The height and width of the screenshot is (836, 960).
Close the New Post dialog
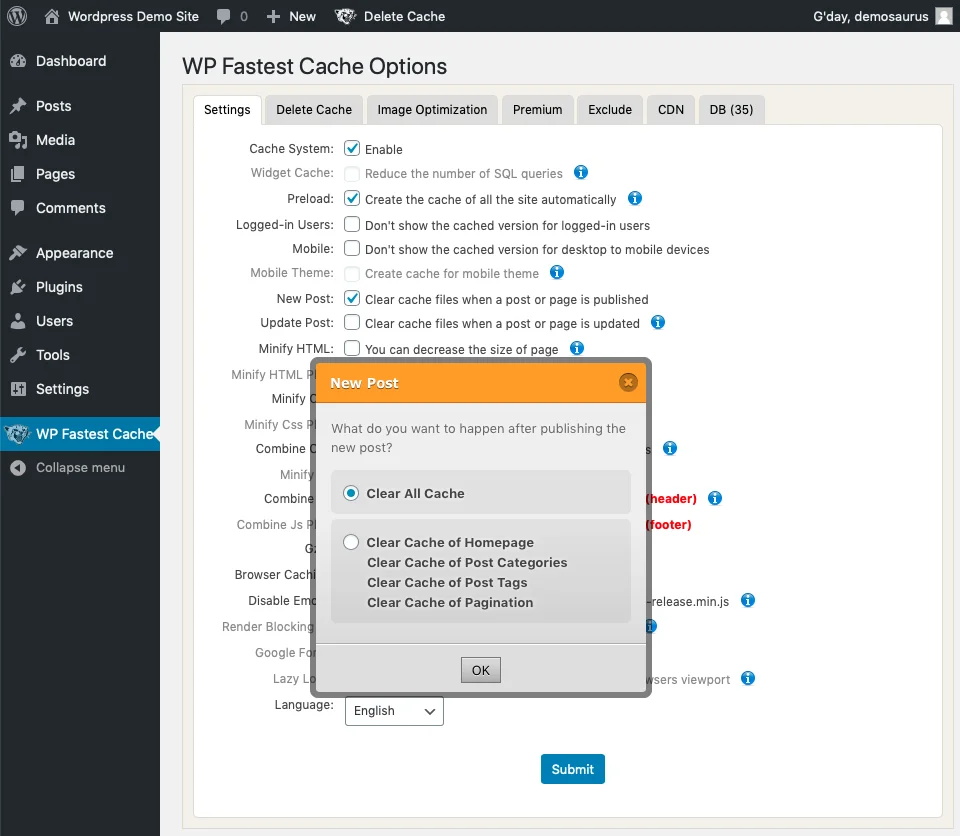pos(628,382)
